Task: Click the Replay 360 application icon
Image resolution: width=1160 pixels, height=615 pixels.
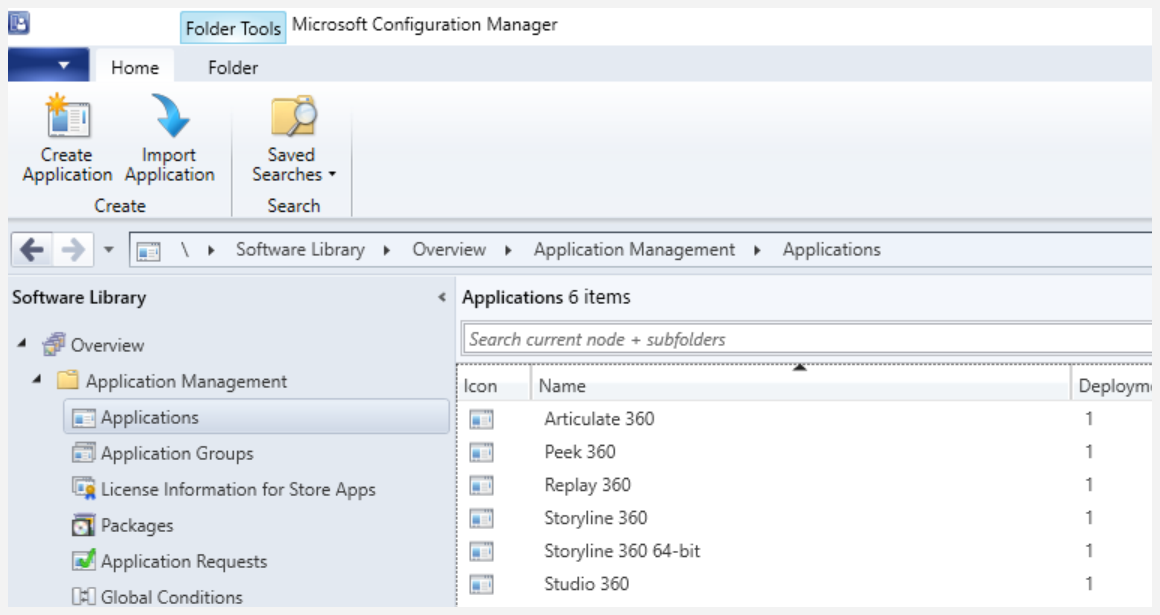Action: 482,485
